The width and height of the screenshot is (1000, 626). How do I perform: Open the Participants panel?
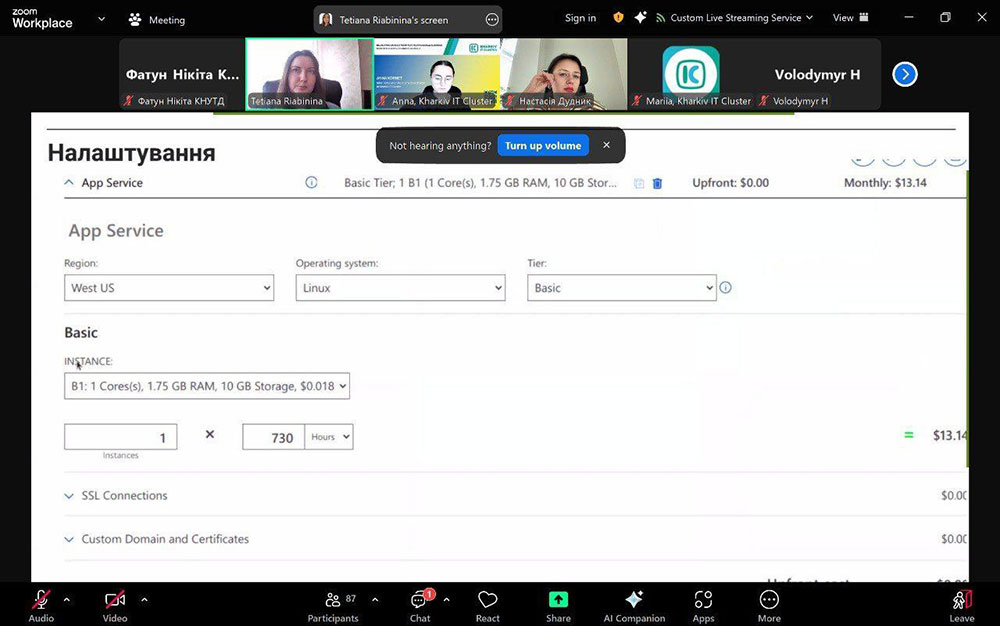click(x=333, y=606)
